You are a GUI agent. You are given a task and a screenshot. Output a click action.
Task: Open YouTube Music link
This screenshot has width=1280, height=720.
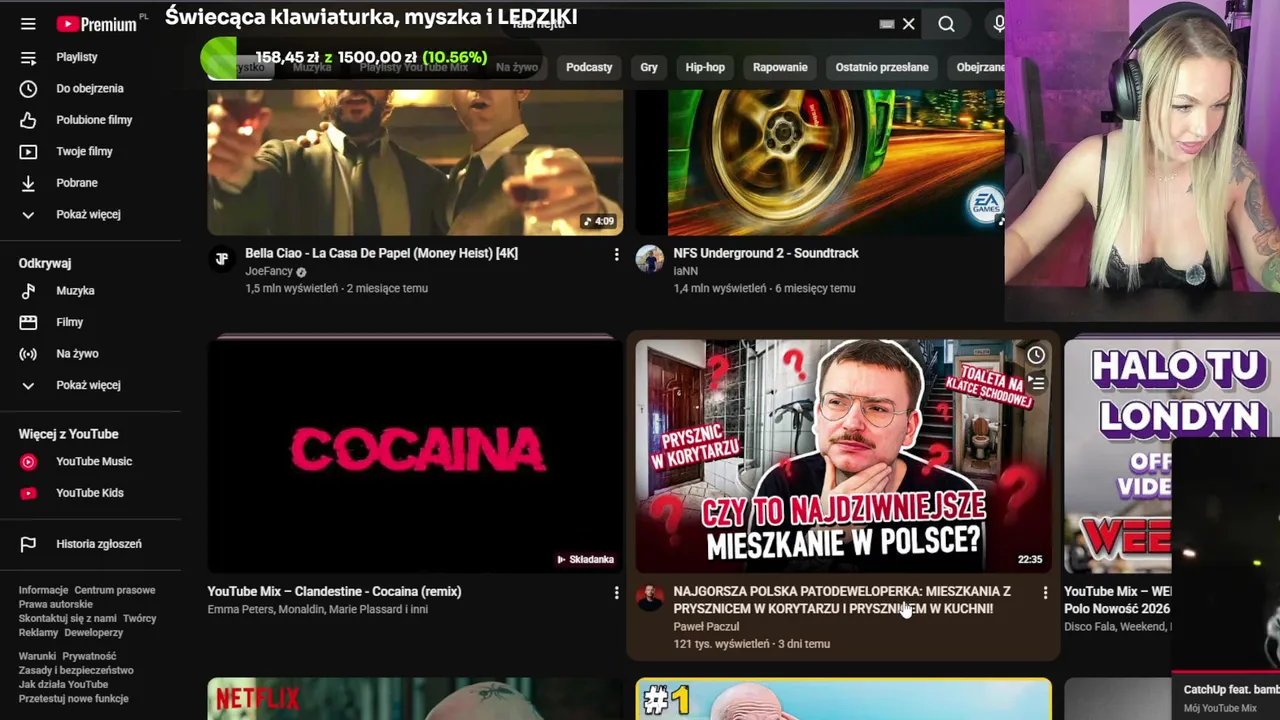click(x=93, y=461)
